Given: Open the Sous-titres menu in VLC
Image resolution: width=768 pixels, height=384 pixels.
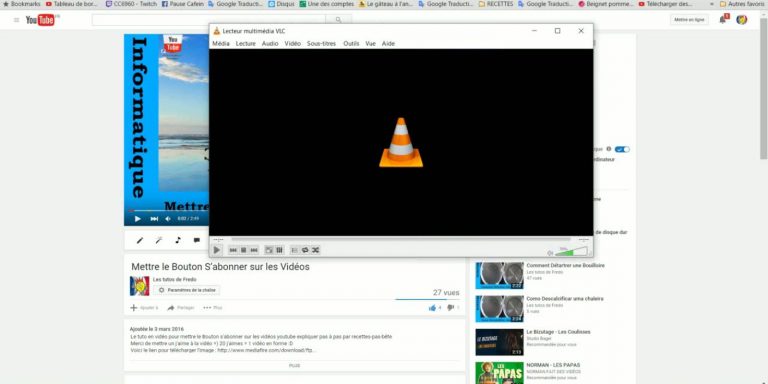Looking at the screenshot, I should click(321, 44).
